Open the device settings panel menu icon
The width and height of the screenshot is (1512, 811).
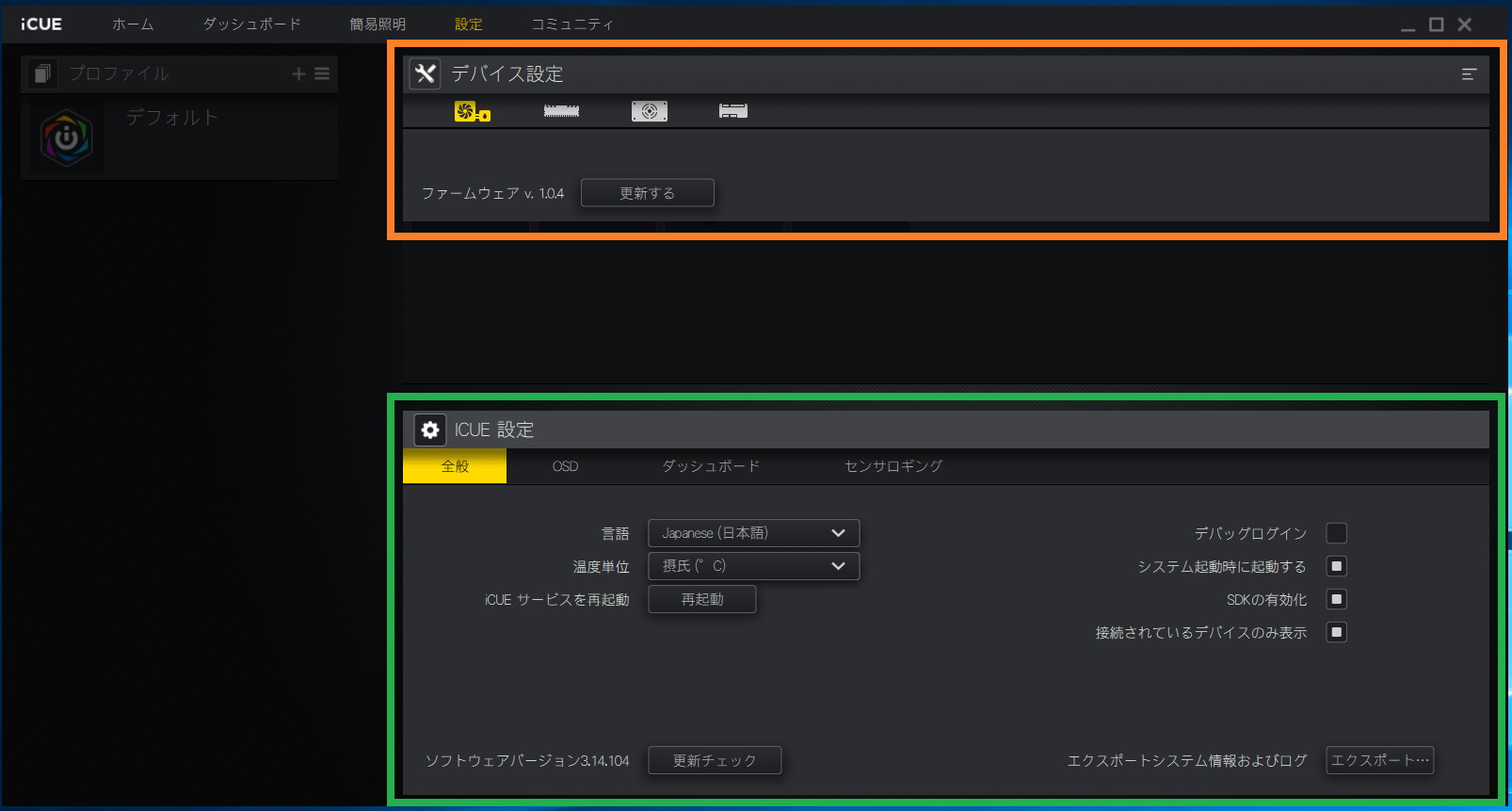(1469, 73)
